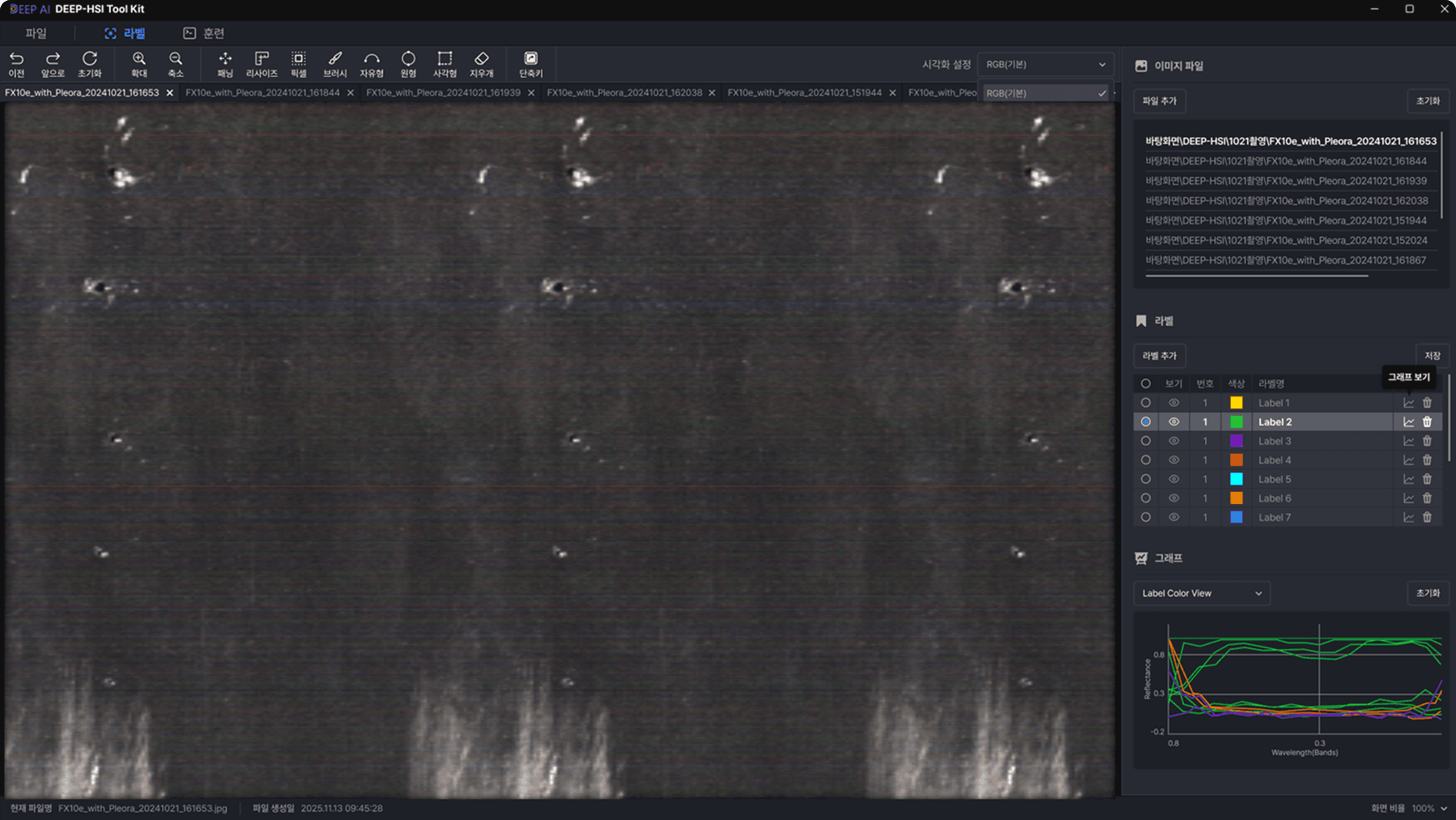Screen dimensions: 1456x820
Task: Open the 화면 비율 100% zoom dropdown
Action: point(1429,808)
